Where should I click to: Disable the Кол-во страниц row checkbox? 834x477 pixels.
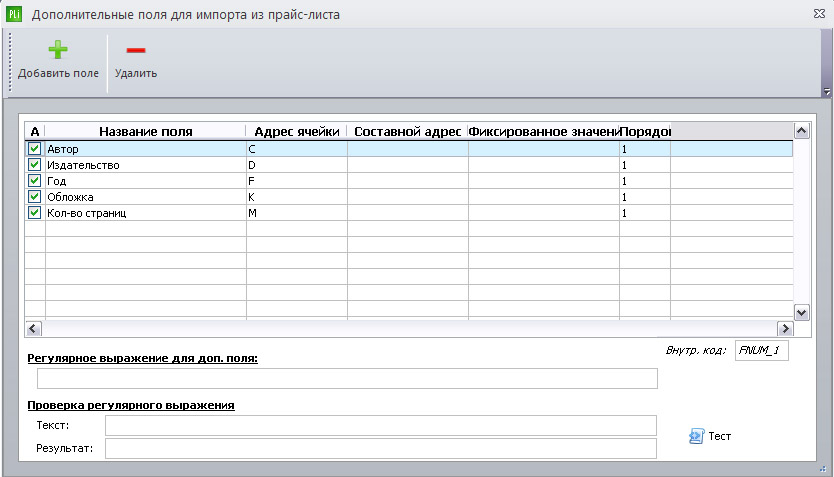[35, 213]
